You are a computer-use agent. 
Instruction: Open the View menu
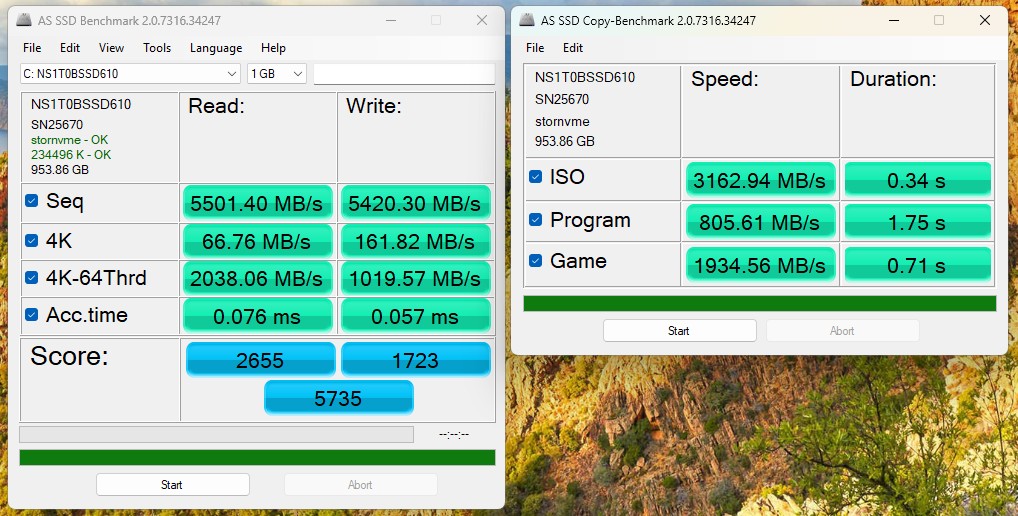[112, 48]
